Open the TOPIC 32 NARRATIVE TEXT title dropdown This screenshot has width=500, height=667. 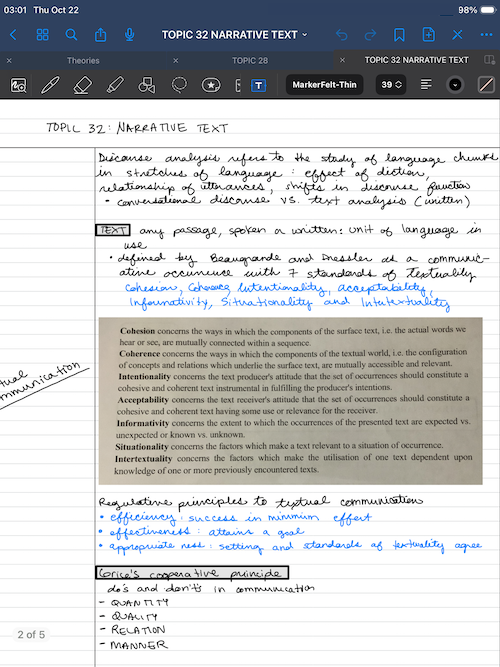pyautogui.click(x=234, y=34)
